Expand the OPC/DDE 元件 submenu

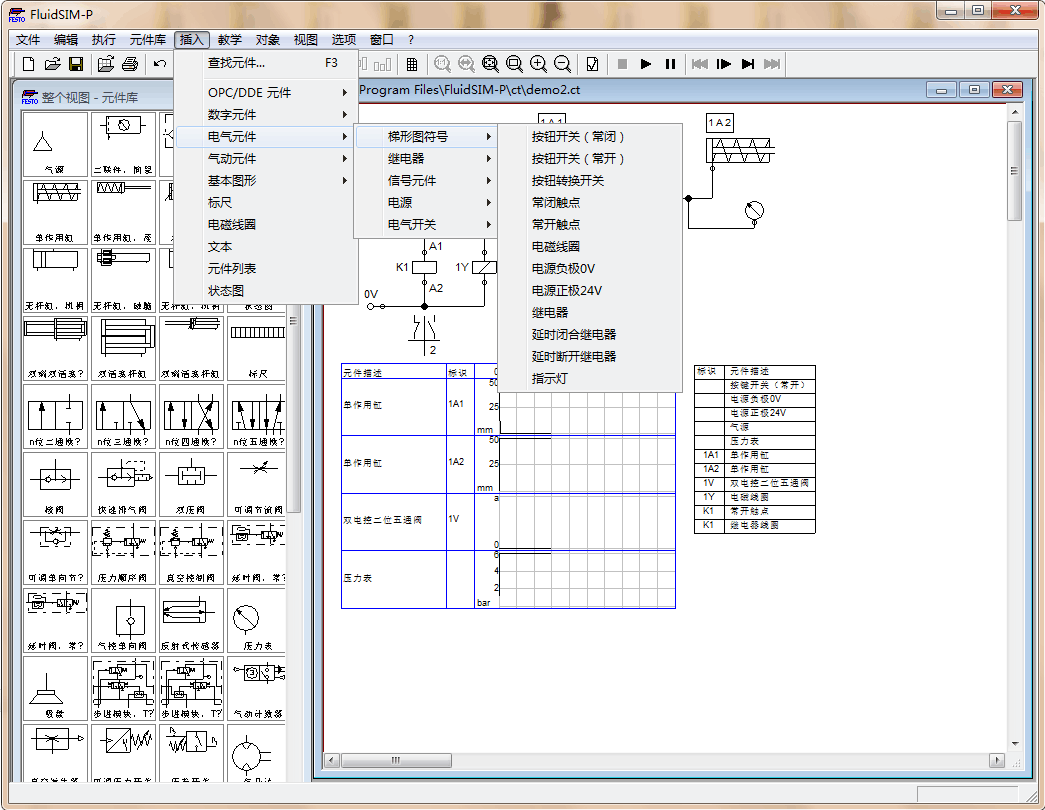[x=266, y=93]
